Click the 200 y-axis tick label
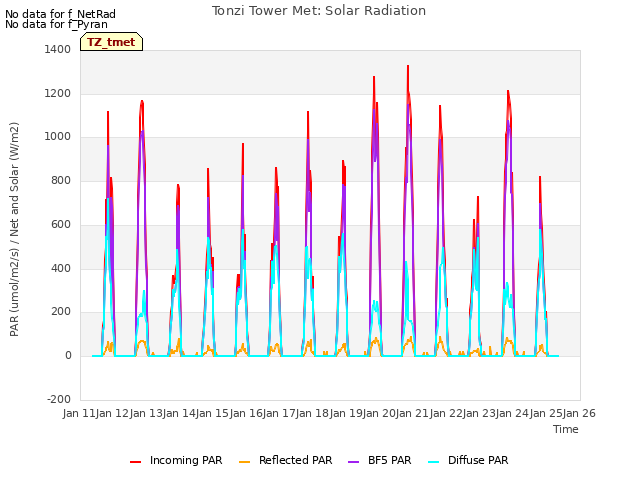This screenshot has width=640, height=480. (x=61, y=311)
